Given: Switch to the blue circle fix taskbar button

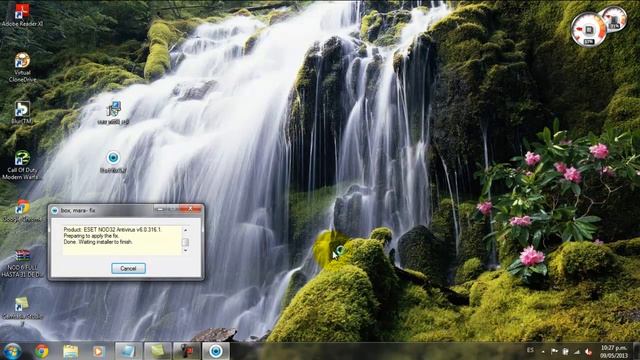Looking at the screenshot, I should (x=216, y=351).
